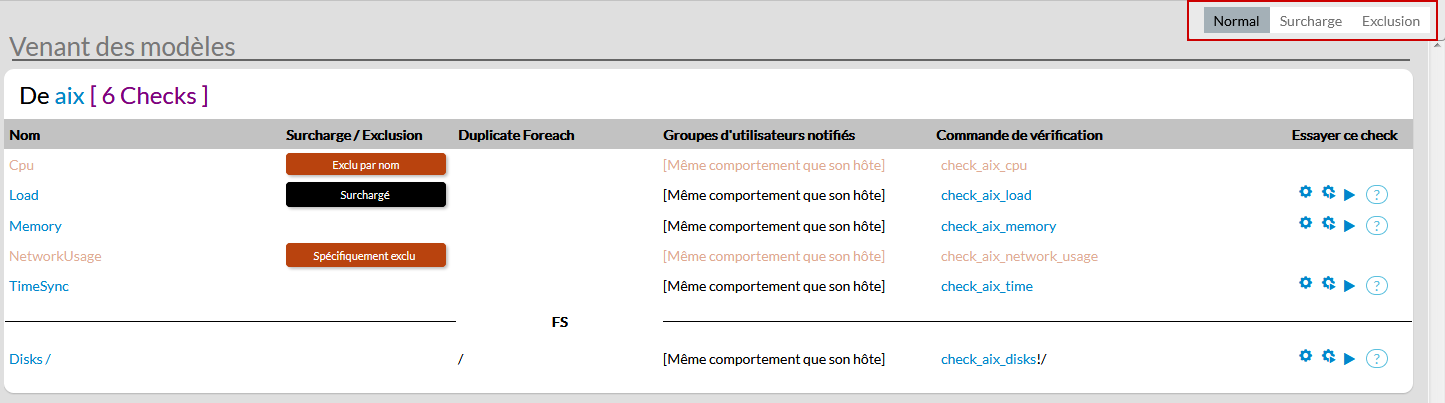Click the first gear icon on the TimeSync row

1305,284
